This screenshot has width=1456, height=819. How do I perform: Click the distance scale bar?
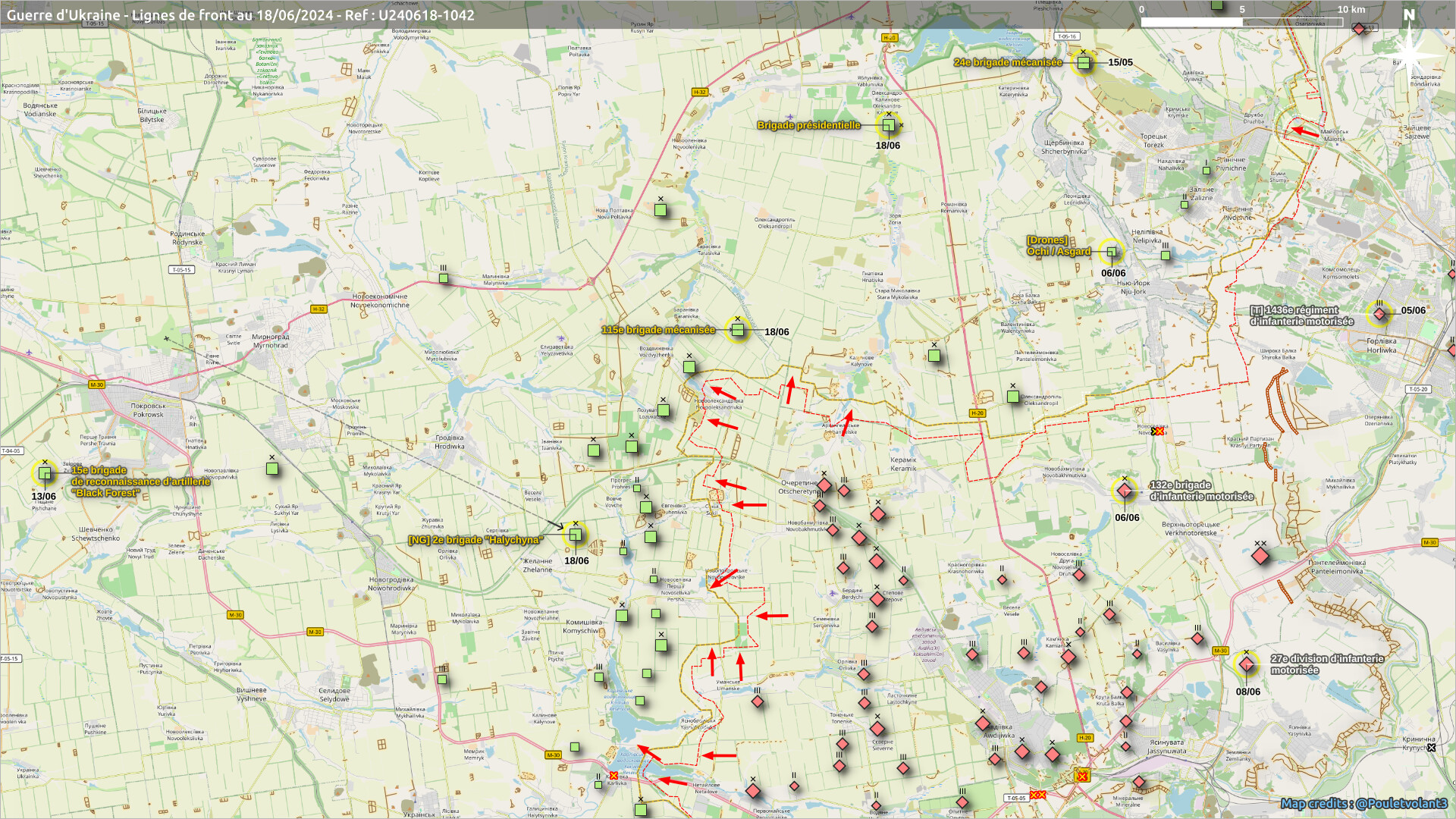pyautogui.click(x=1241, y=22)
